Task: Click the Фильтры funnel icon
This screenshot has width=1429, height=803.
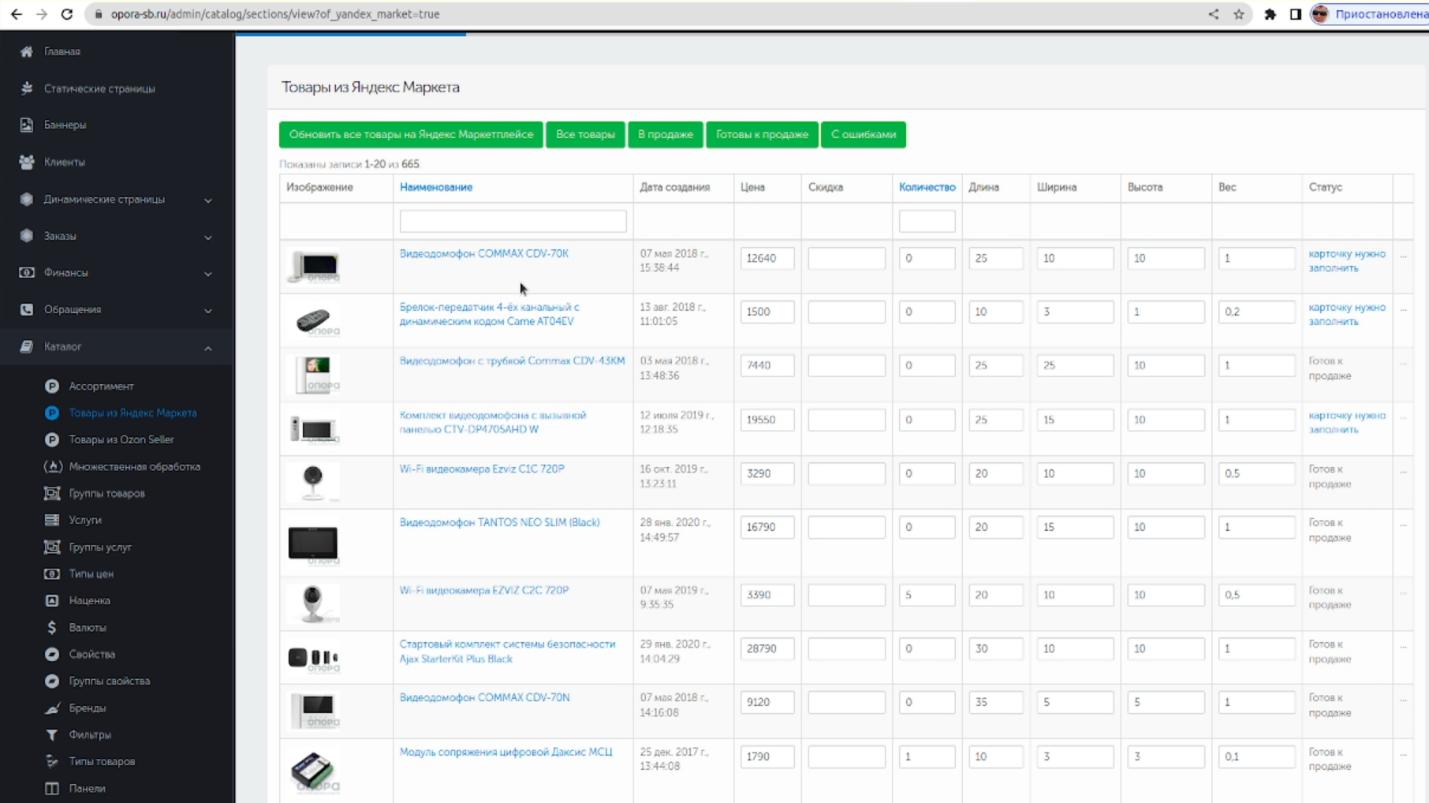Action: pos(52,735)
